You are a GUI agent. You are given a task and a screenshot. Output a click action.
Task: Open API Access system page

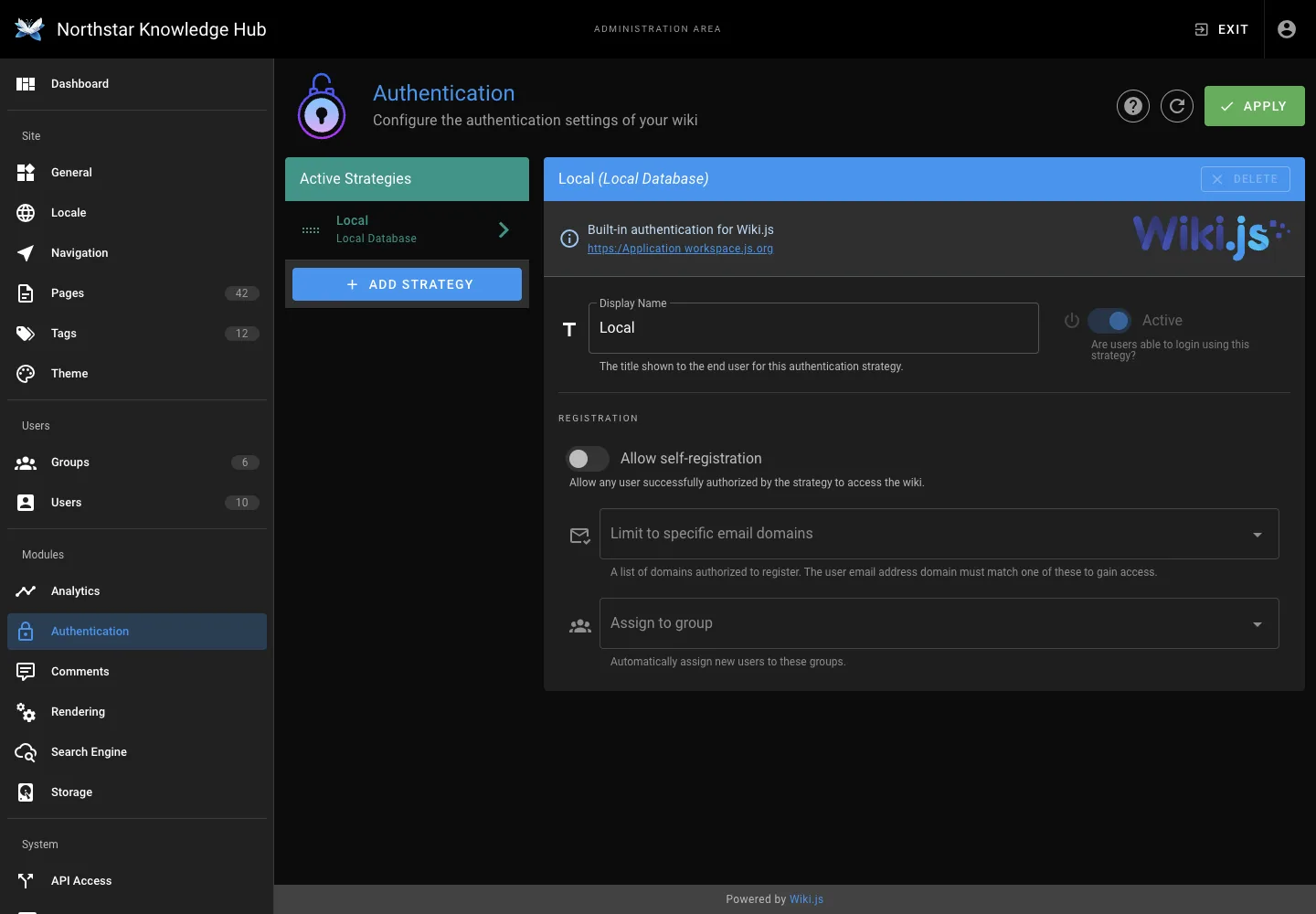pos(137,881)
